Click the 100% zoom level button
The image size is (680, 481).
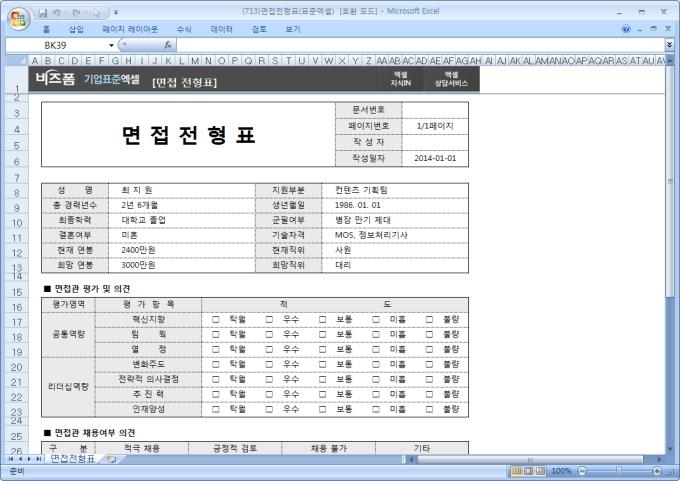pos(561,471)
